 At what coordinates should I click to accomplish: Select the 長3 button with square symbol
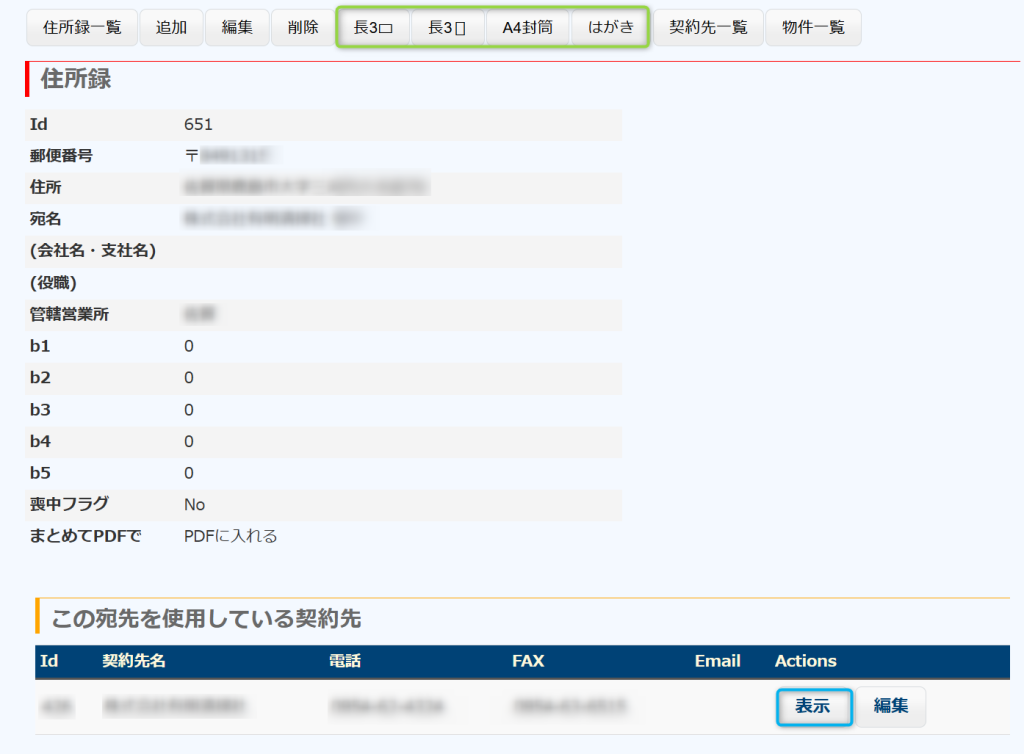coord(374,28)
